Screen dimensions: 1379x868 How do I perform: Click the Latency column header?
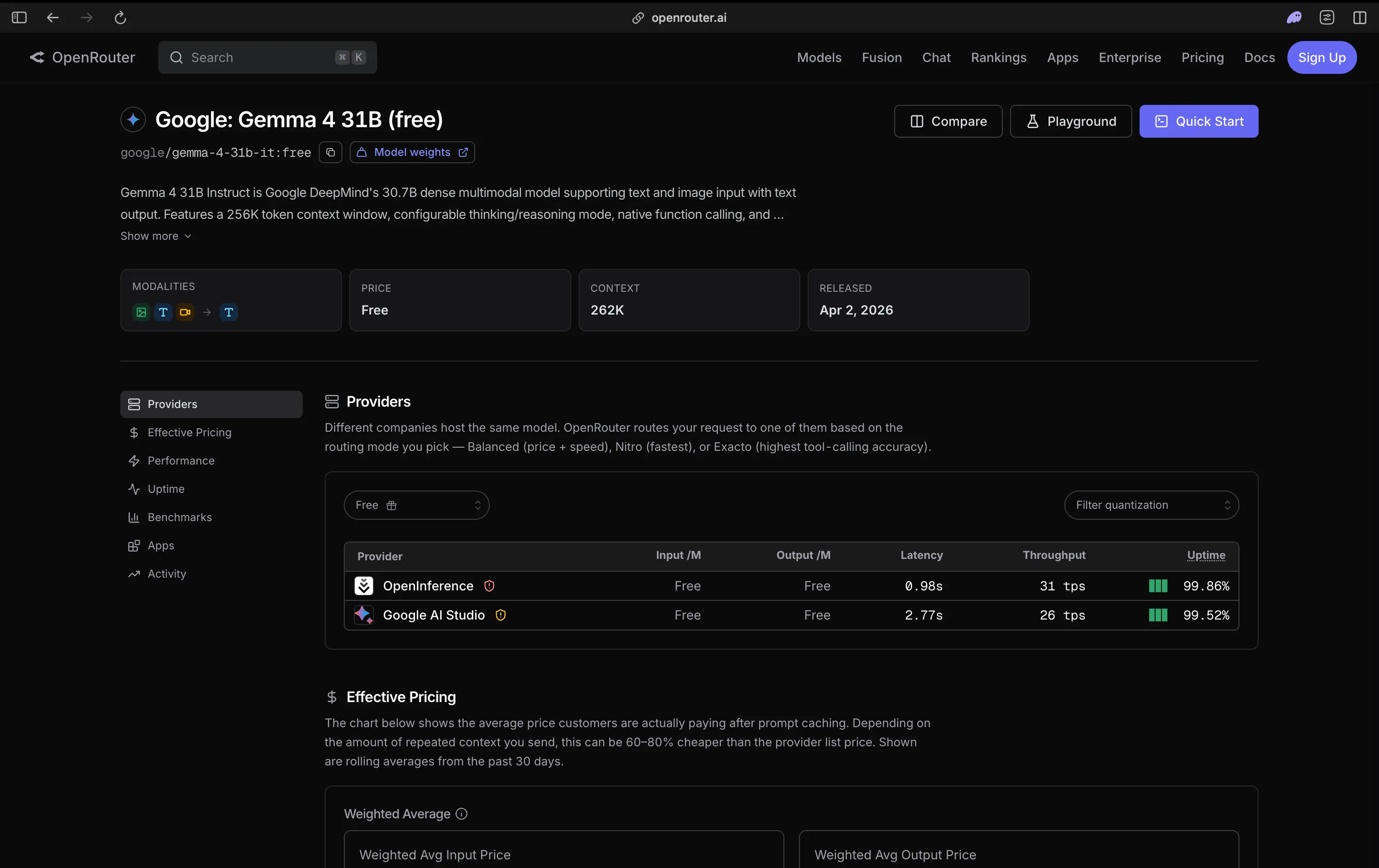(x=922, y=555)
